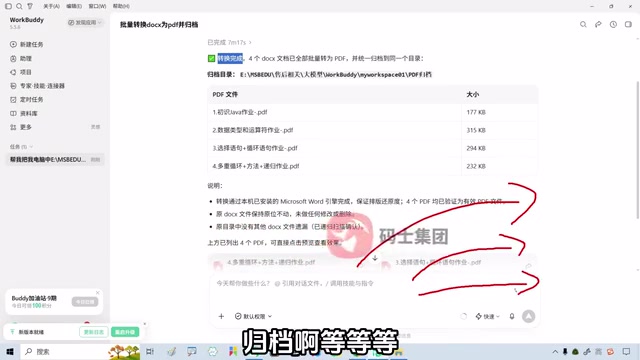Screen dimensions: 640x360
Task: Show hidden system tray icons chevron
Action: point(555,351)
